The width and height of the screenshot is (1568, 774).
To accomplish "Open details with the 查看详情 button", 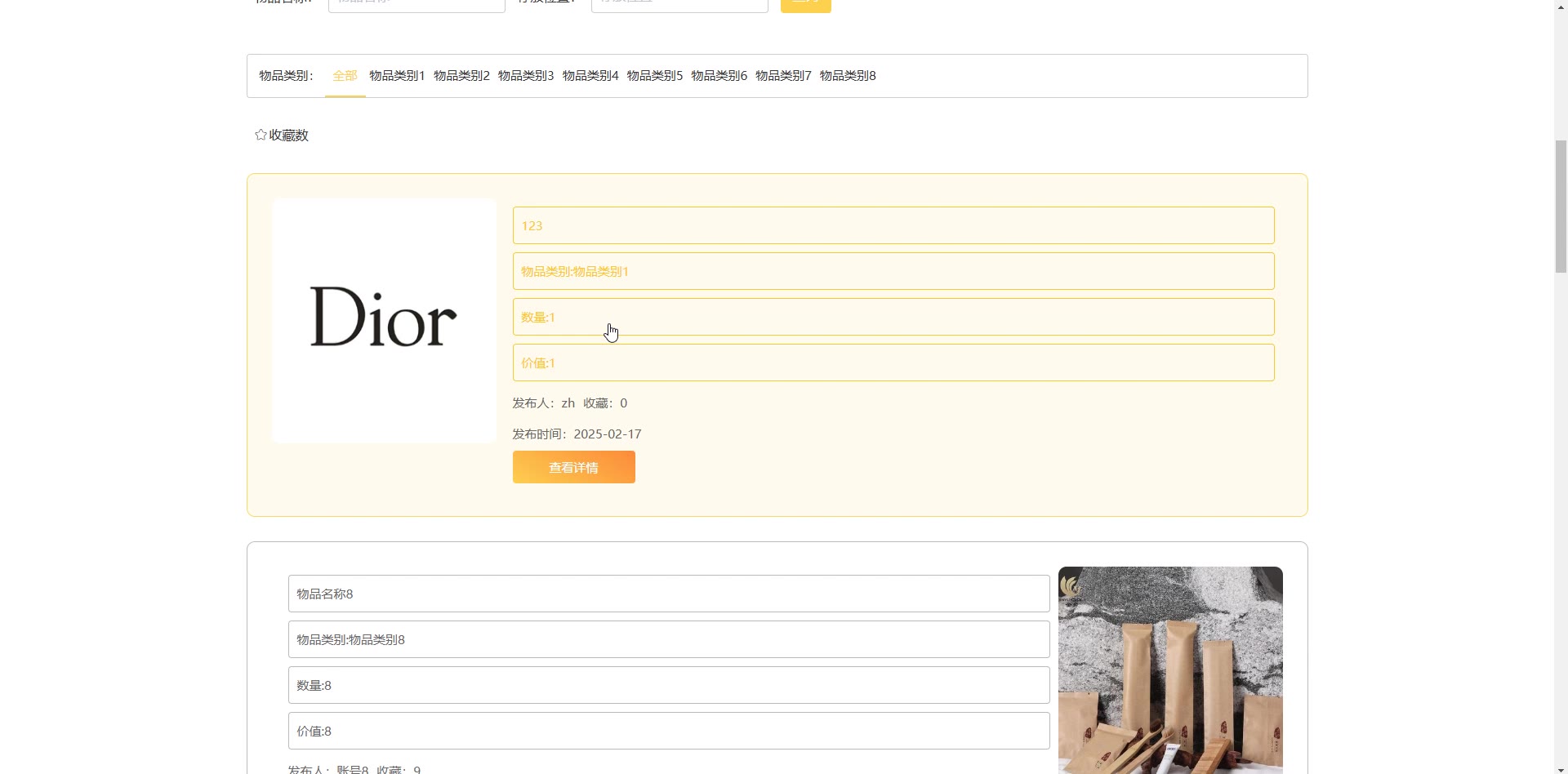I will pos(574,467).
